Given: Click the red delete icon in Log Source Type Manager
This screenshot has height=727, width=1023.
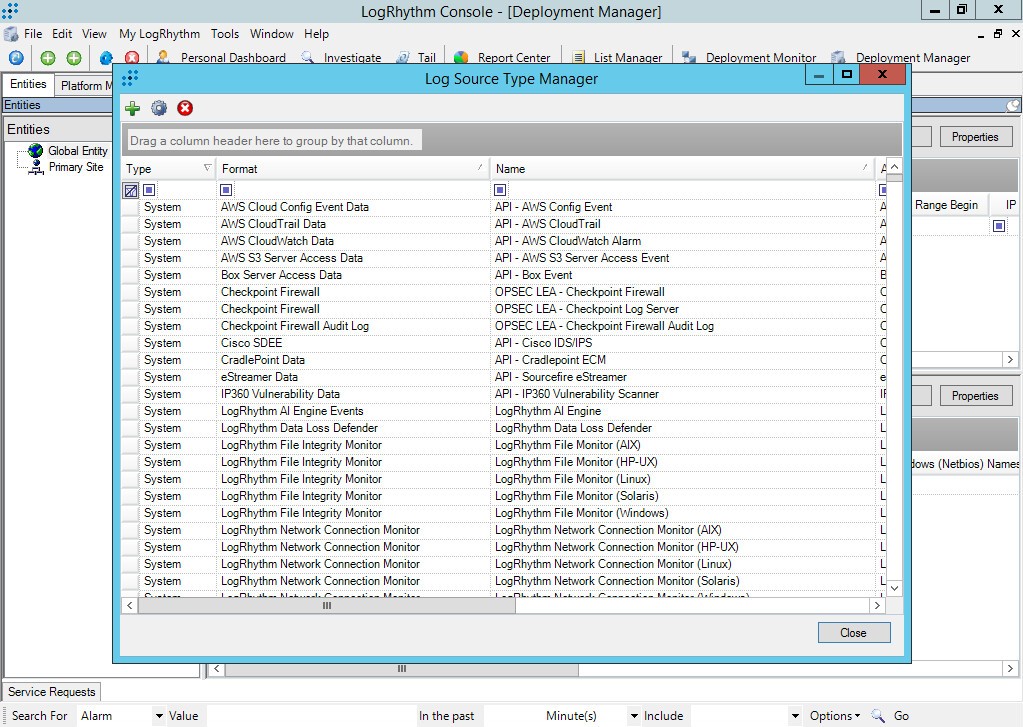Looking at the screenshot, I should coord(185,108).
